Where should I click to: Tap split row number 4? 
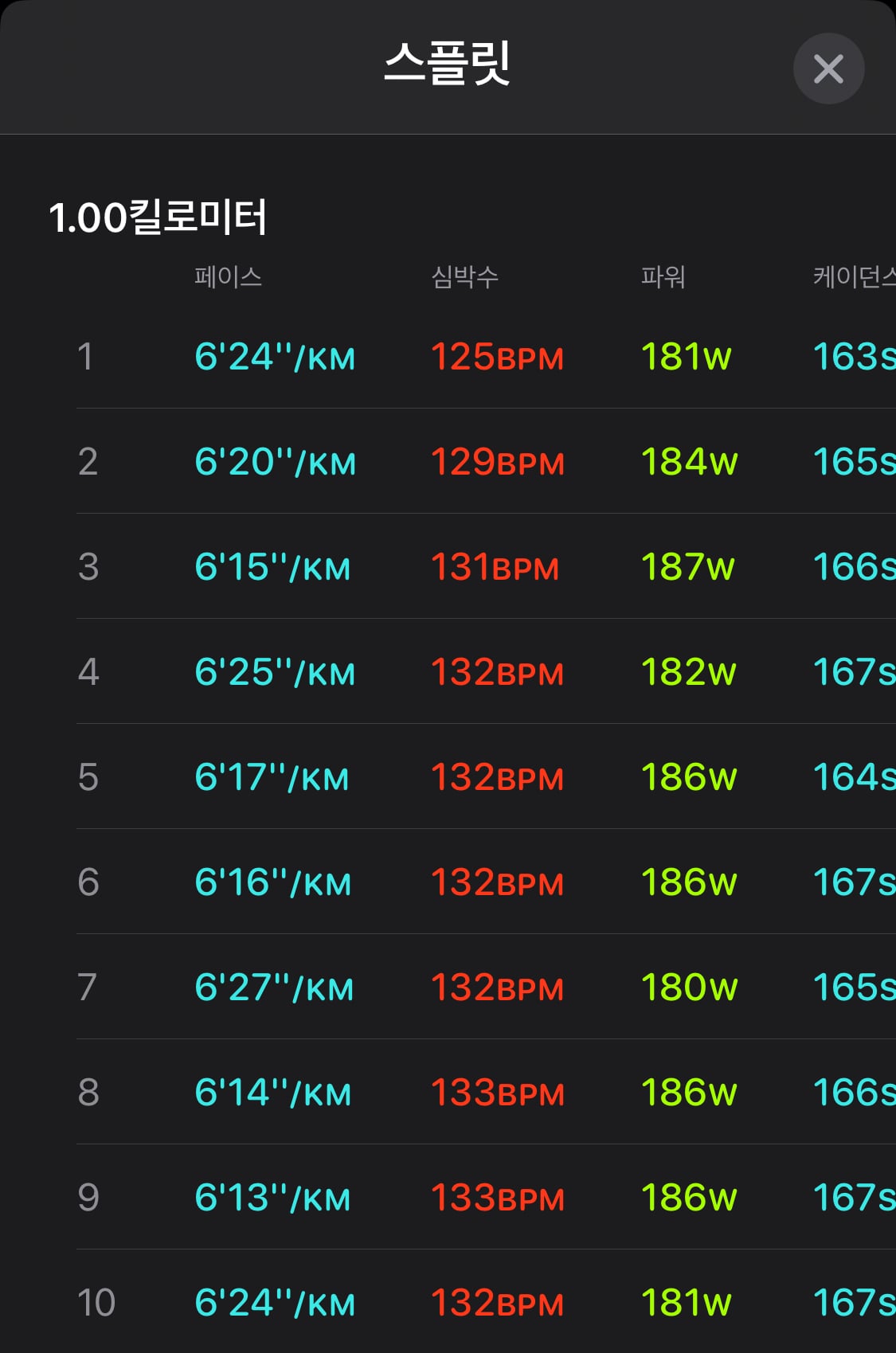pos(88,672)
